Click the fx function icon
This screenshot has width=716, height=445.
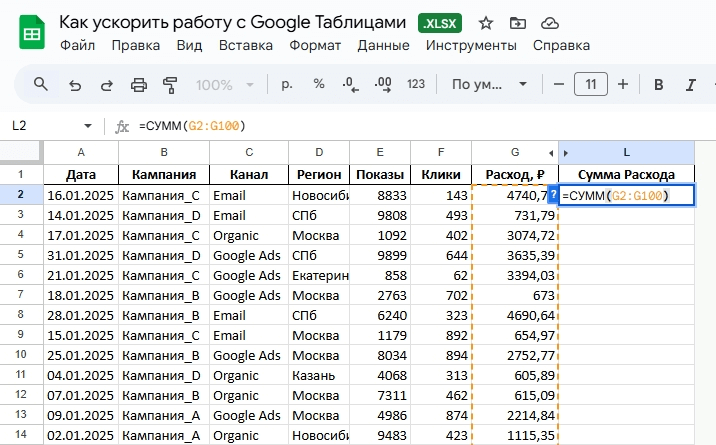point(122,126)
